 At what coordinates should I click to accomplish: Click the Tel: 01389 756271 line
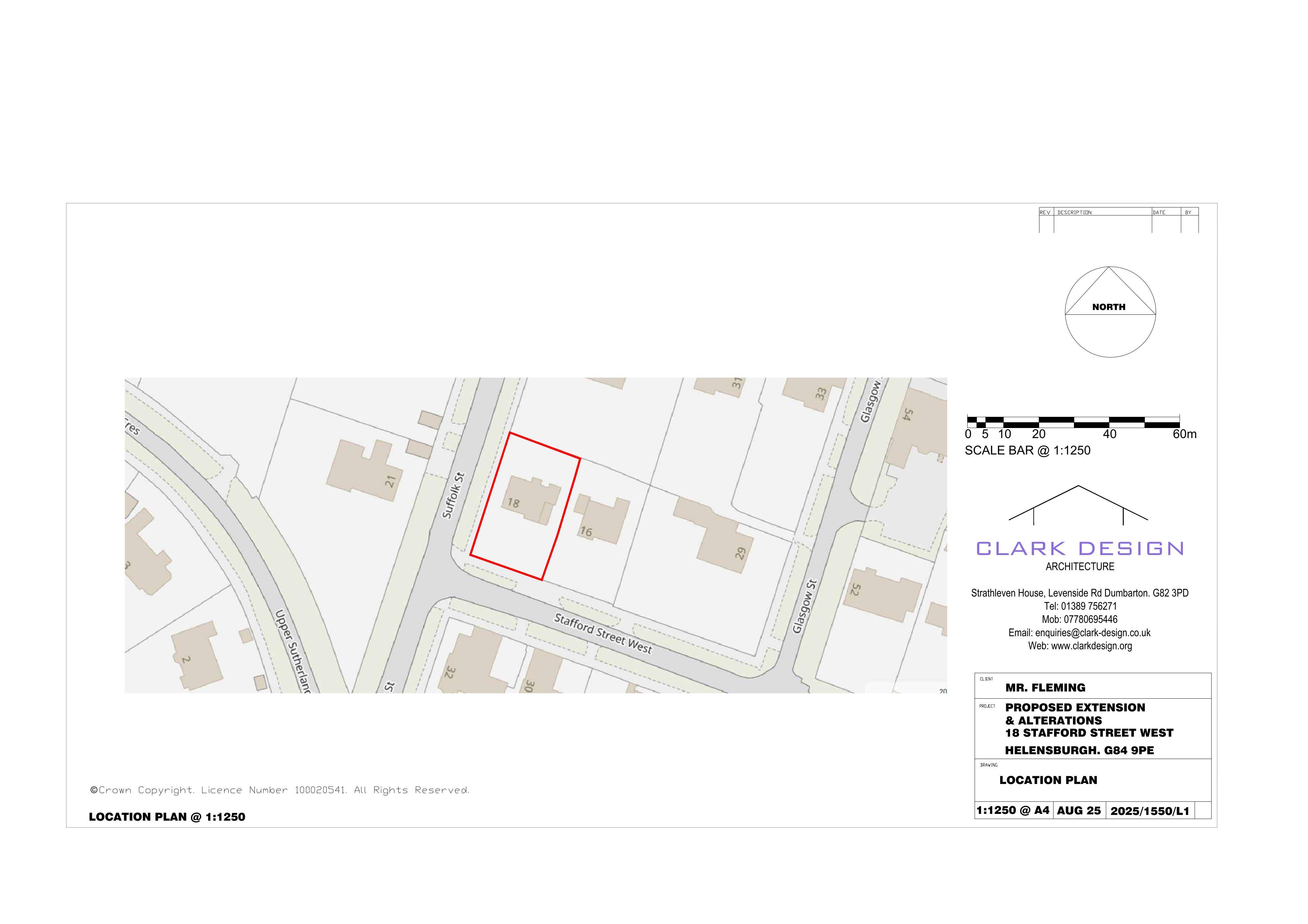pyautogui.click(x=1080, y=606)
